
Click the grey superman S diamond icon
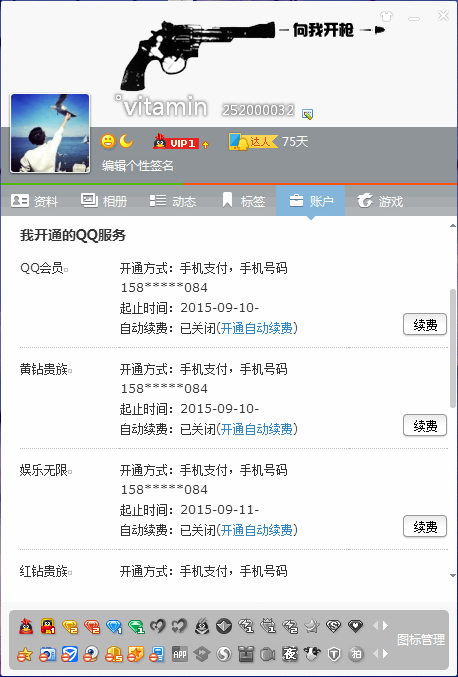pyautogui.click(x=333, y=626)
